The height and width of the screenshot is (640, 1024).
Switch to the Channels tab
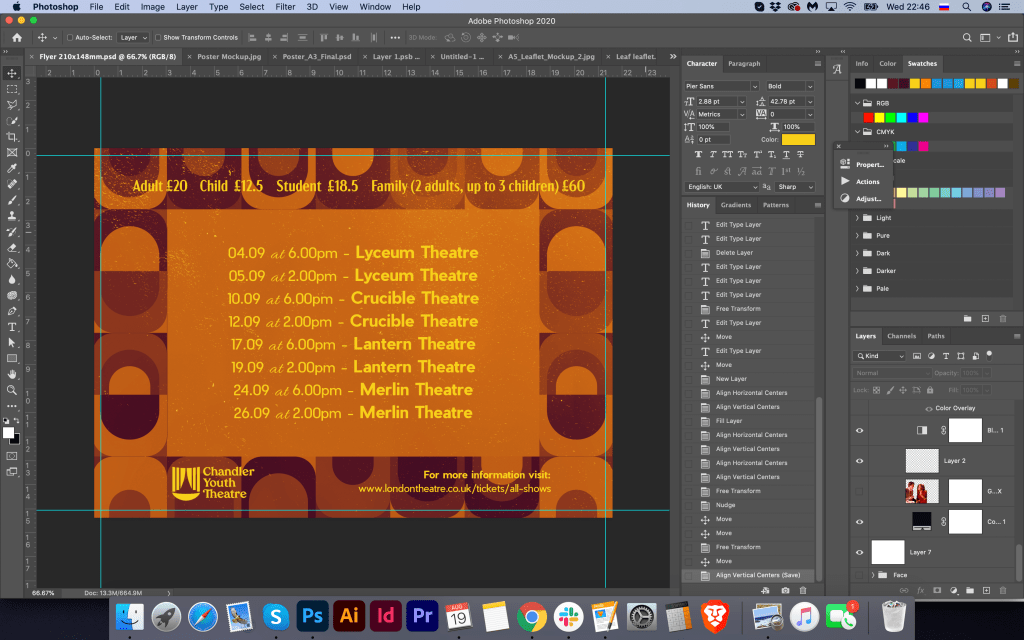[x=901, y=336]
